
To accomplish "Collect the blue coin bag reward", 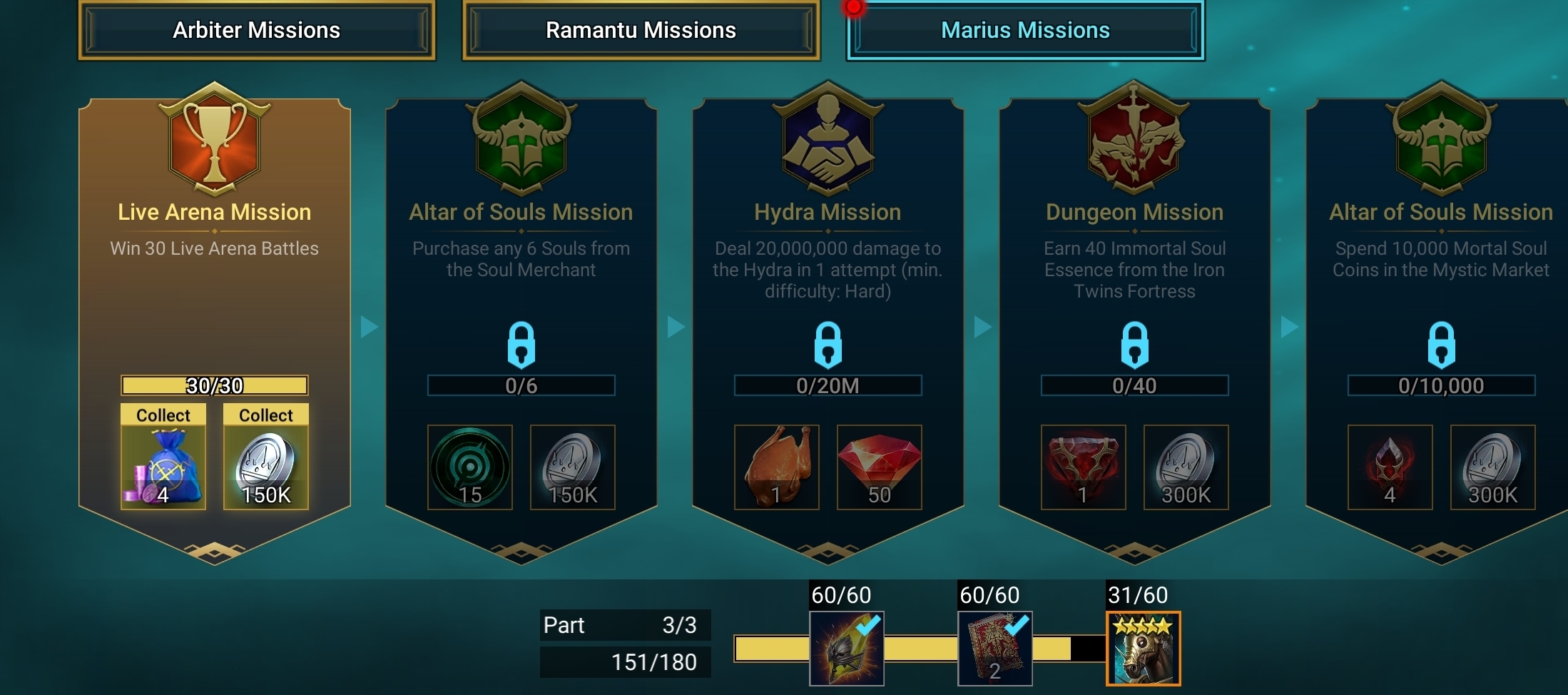I will point(163,457).
